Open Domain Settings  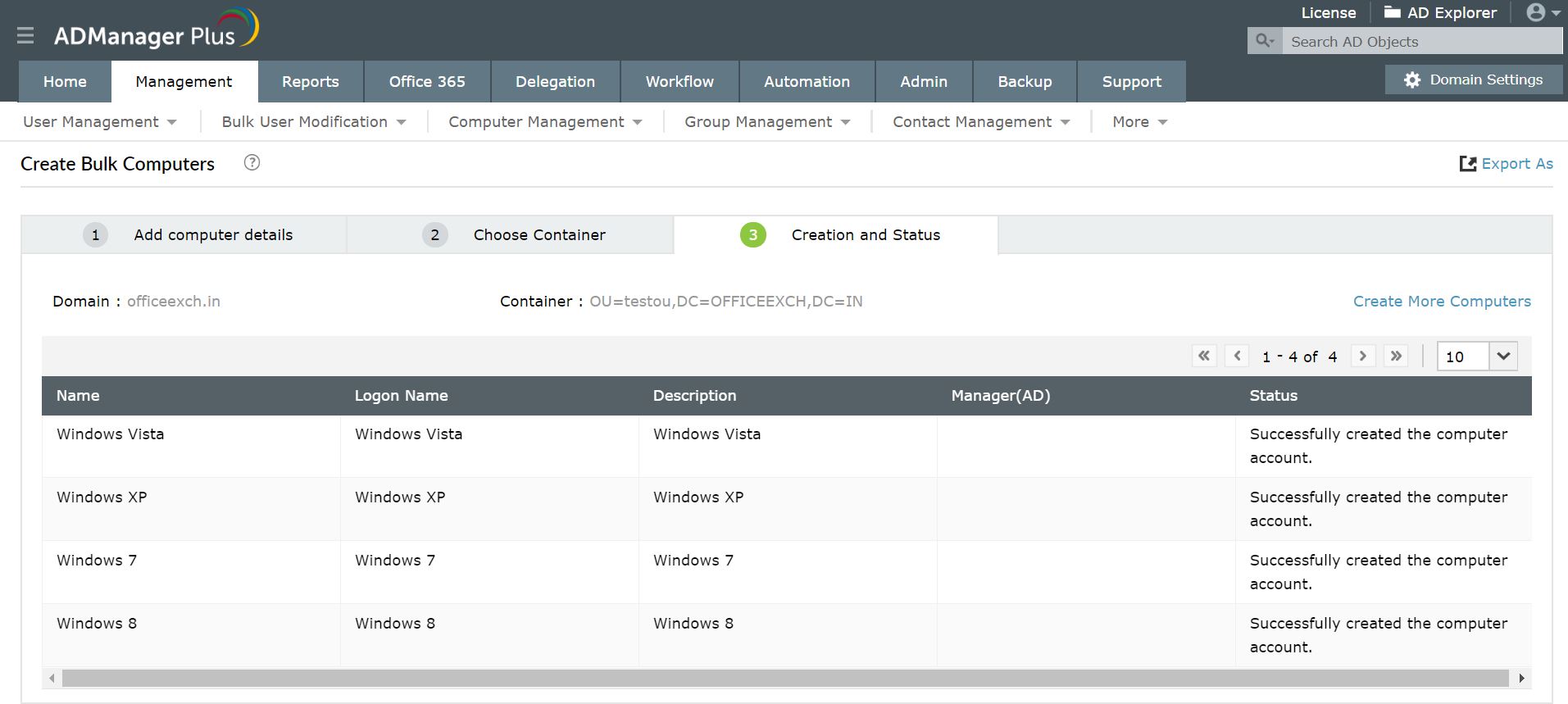(x=1473, y=80)
